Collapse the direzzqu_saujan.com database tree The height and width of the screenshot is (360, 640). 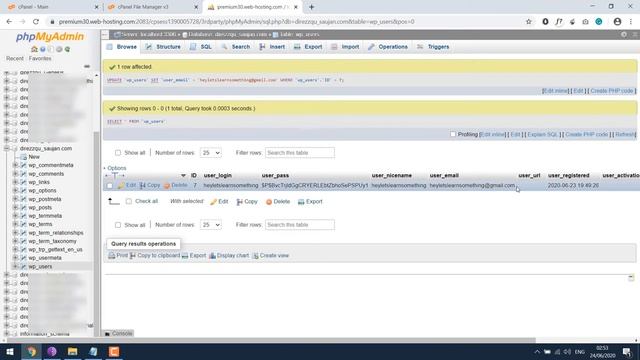click(x=7, y=149)
